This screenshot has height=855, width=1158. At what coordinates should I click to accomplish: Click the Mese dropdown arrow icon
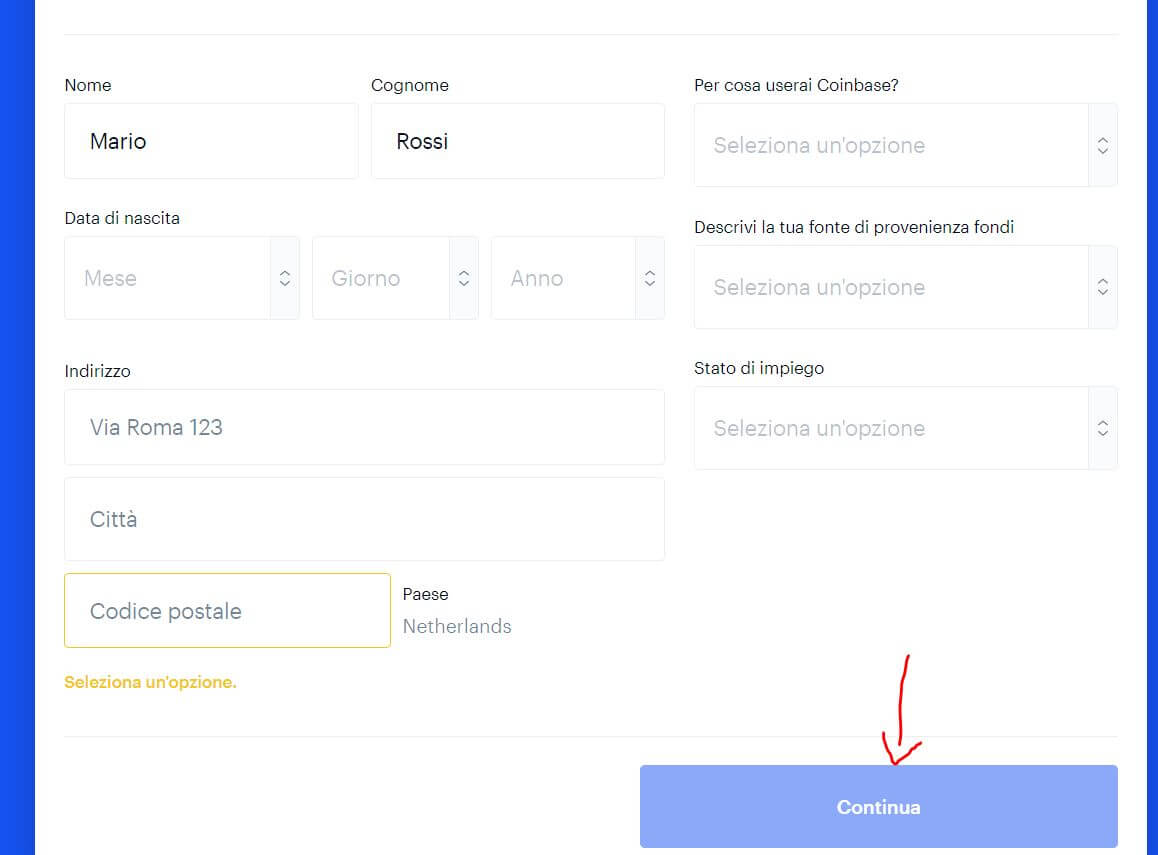coord(284,278)
